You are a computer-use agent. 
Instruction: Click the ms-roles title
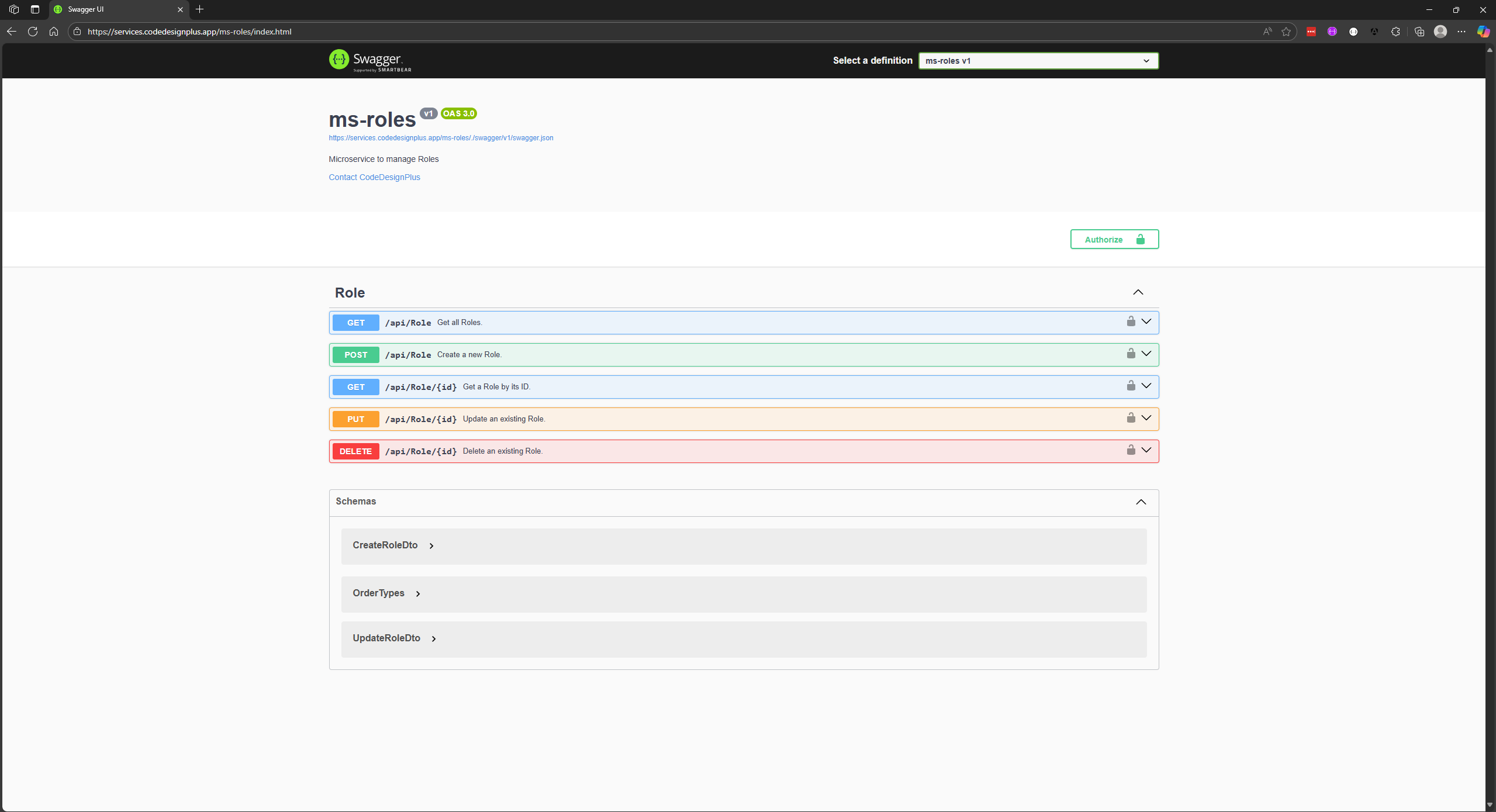pyautogui.click(x=372, y=119)
